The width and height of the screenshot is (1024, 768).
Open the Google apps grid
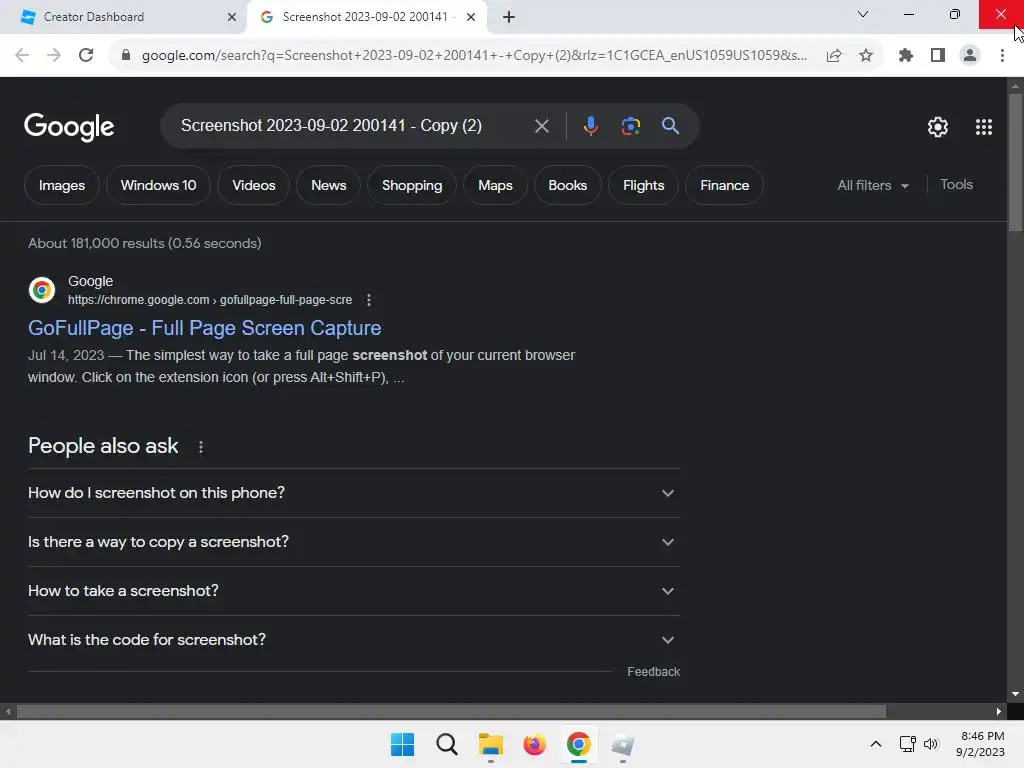tap(984, 127)
